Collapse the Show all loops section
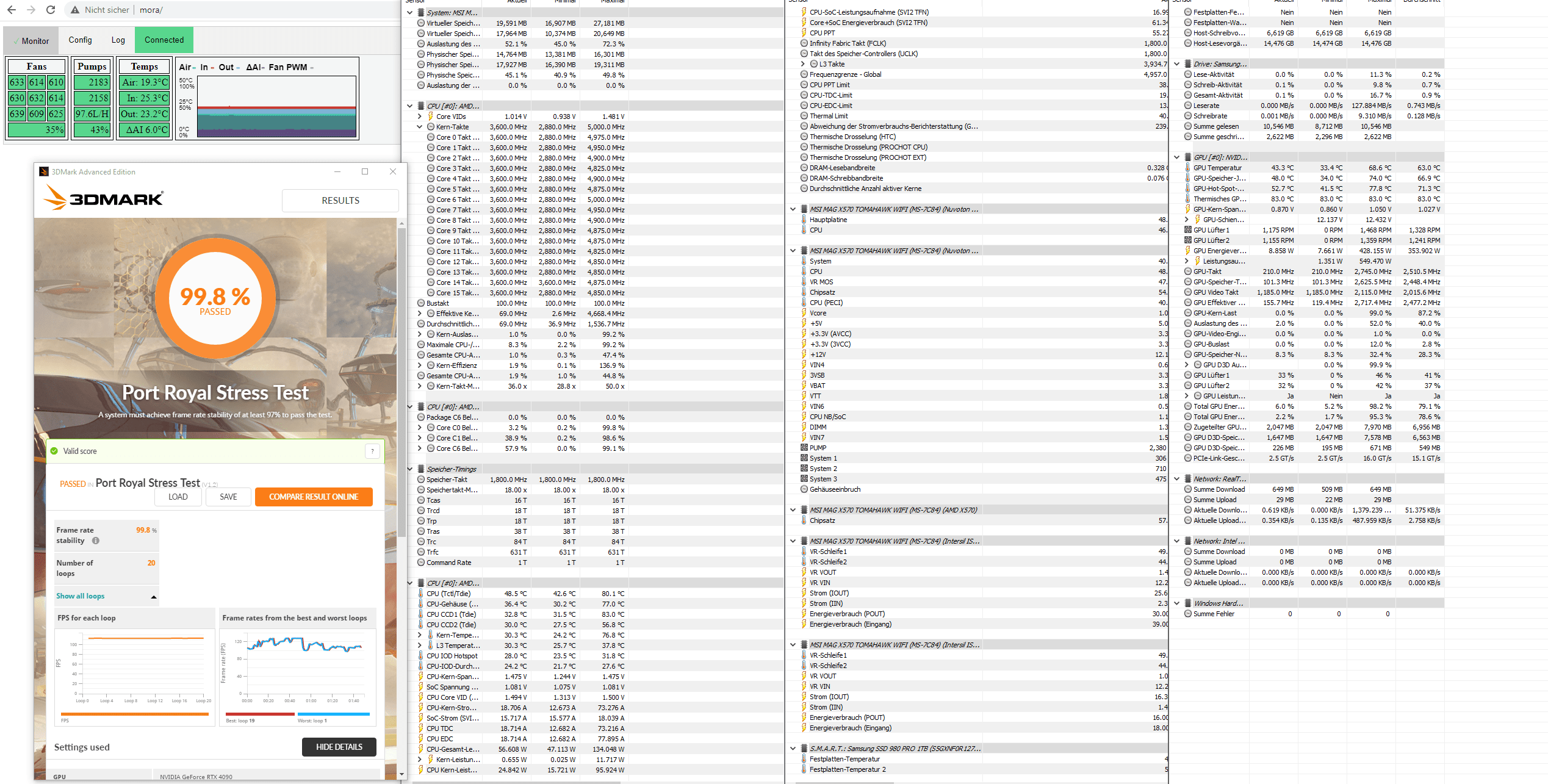Image resolution: width=1548 pixels, height=784 pixels. coord(154,597)
